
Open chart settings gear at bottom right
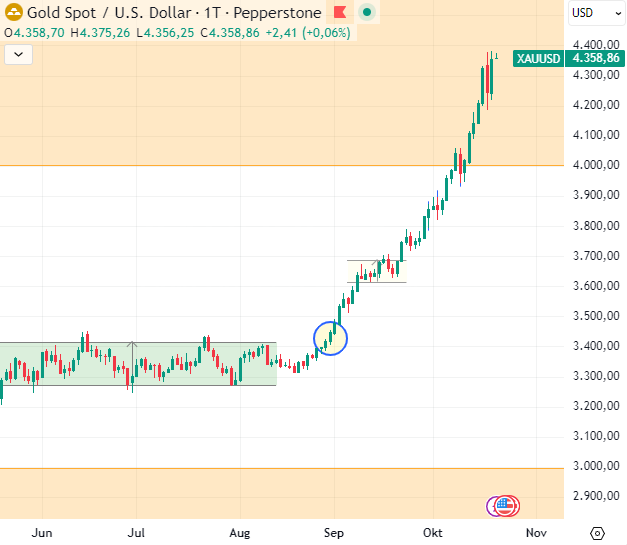597,533
